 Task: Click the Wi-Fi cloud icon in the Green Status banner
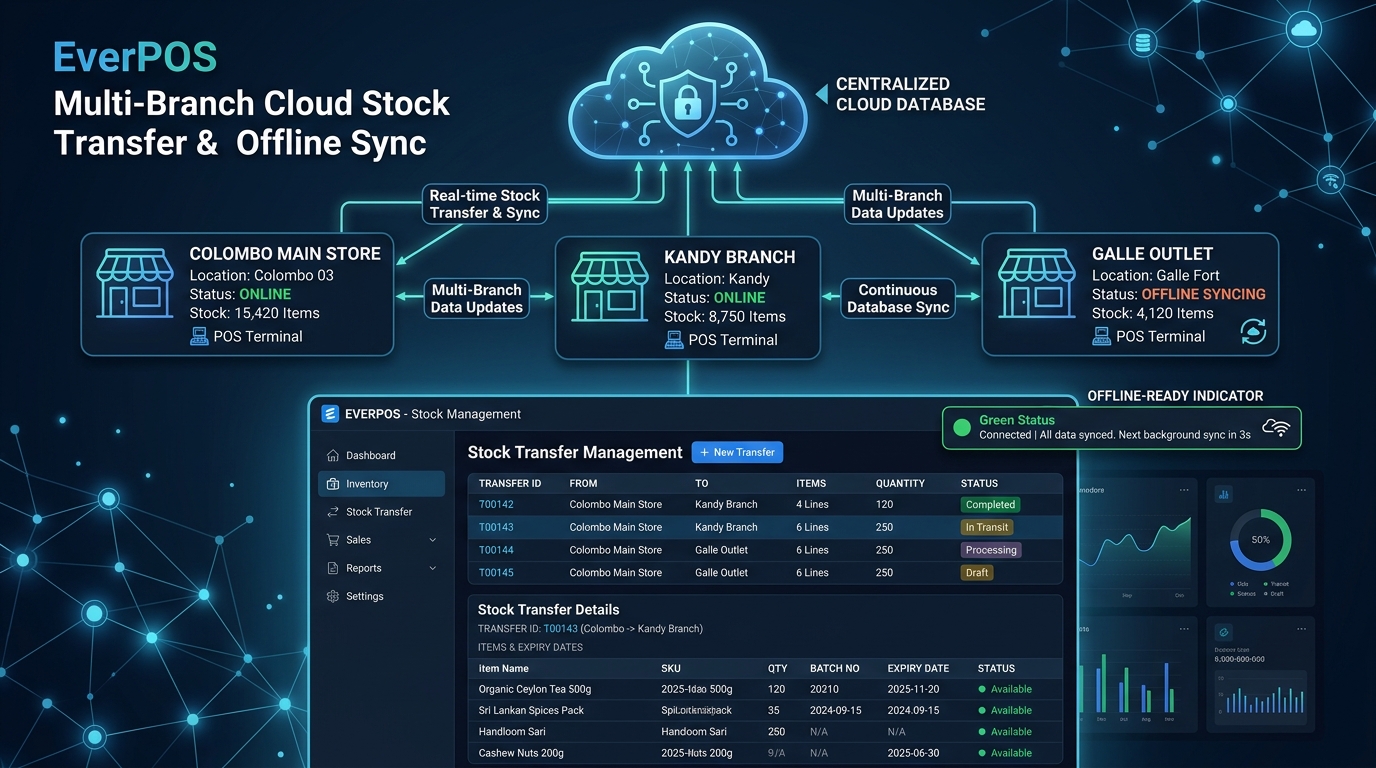coord(1276,428)
